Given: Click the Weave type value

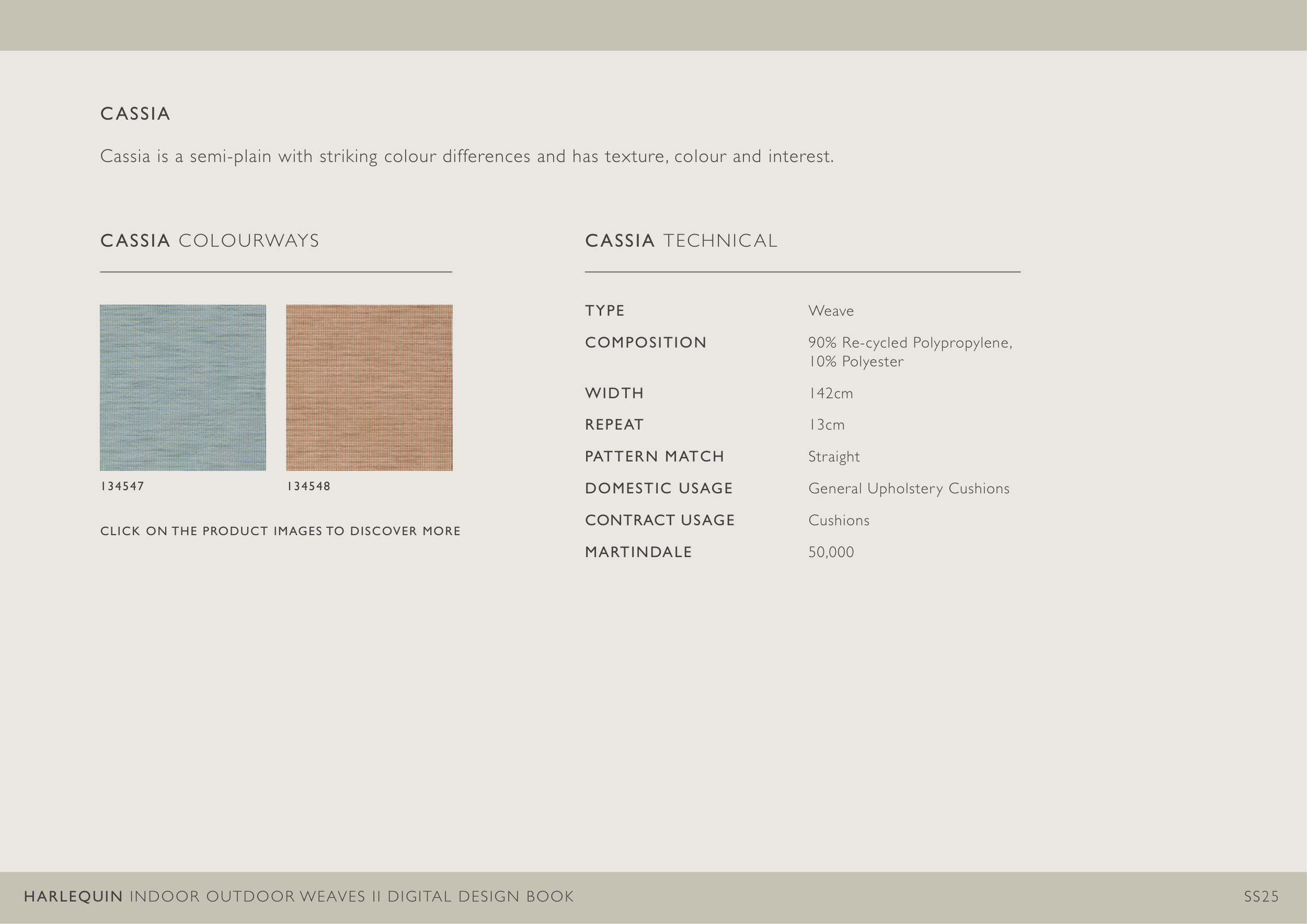Looking at the screenshot, I should click(831, 310).
